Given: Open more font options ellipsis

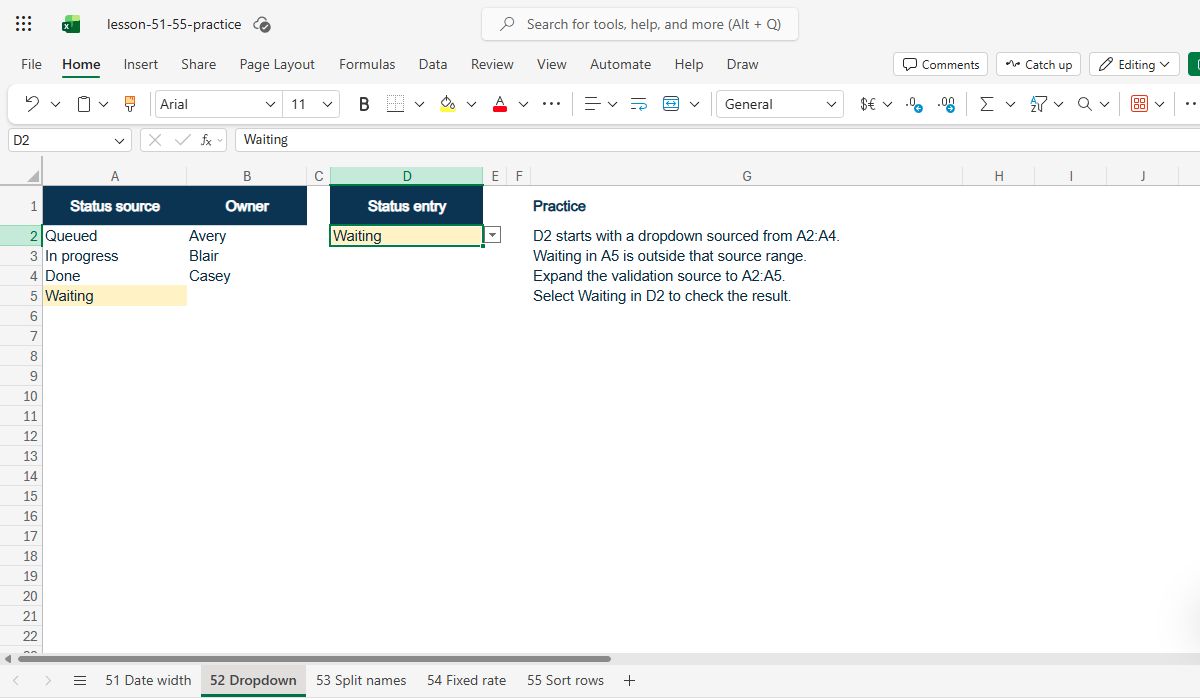Looking at the screenshot, I should click(551, 104).
